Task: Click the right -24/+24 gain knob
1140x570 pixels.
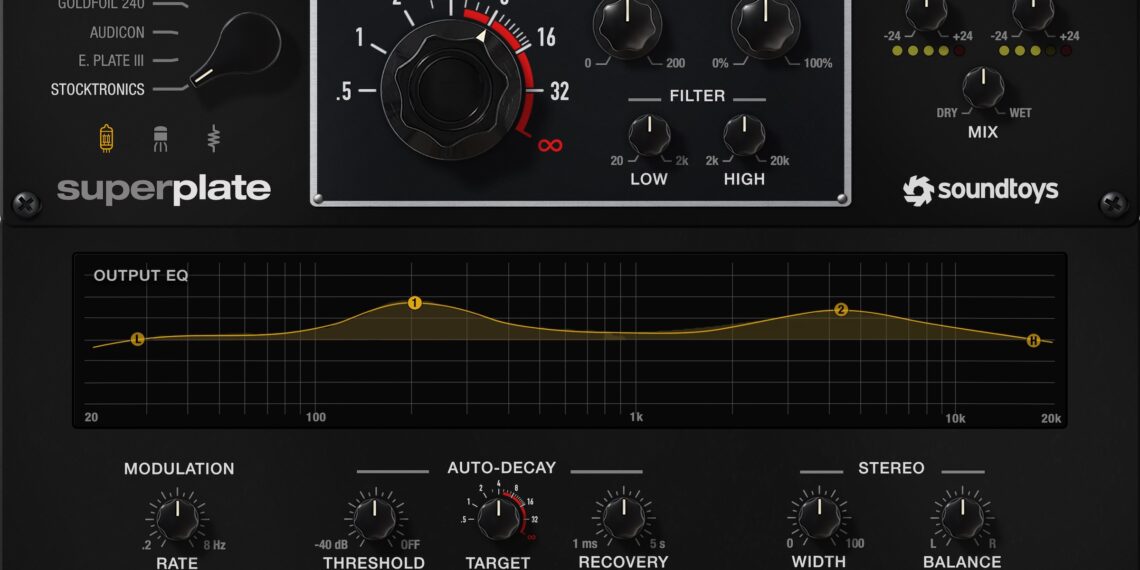Action: pos(1033,11)
